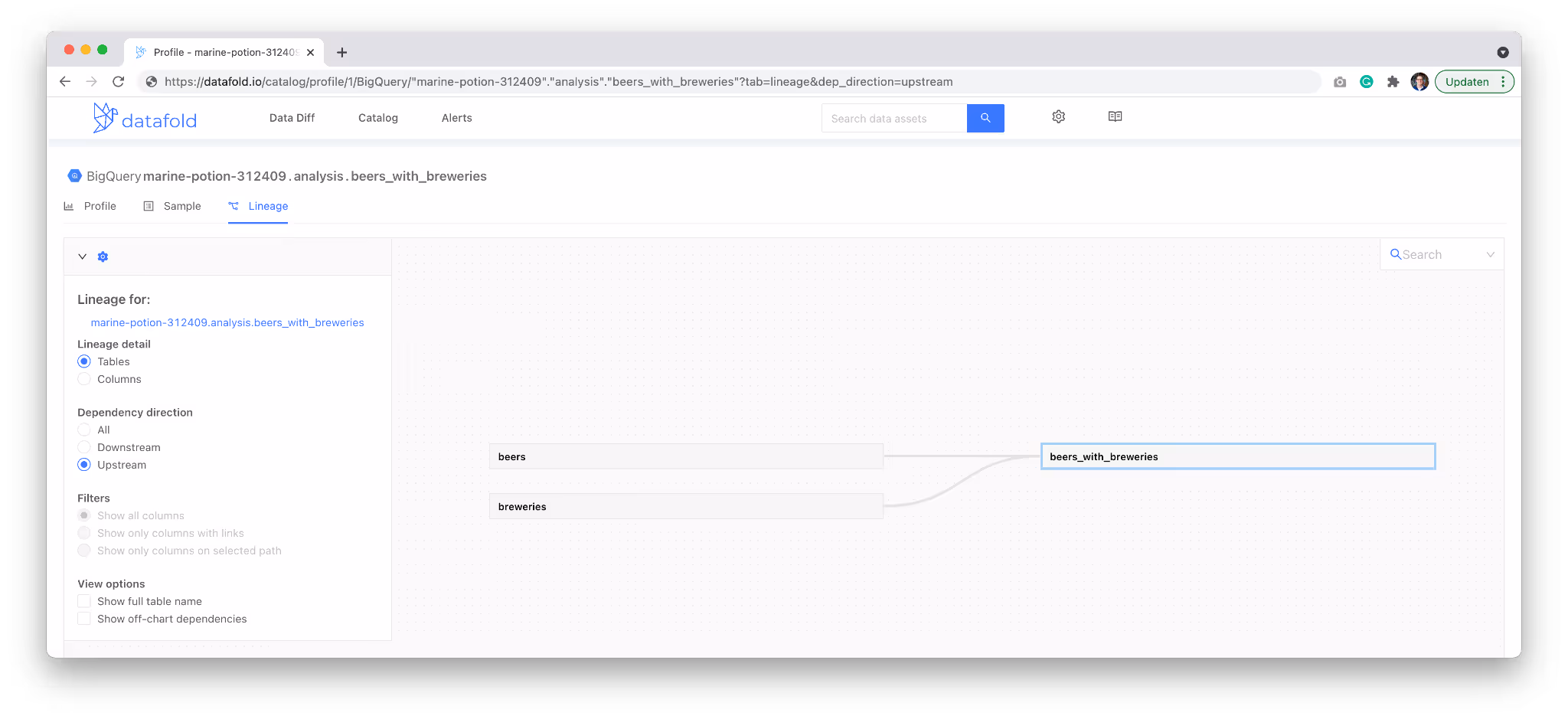This screenshot has height=719, width=1568.
Task: Select Show only columns with links
Action: tap(84, 533)
